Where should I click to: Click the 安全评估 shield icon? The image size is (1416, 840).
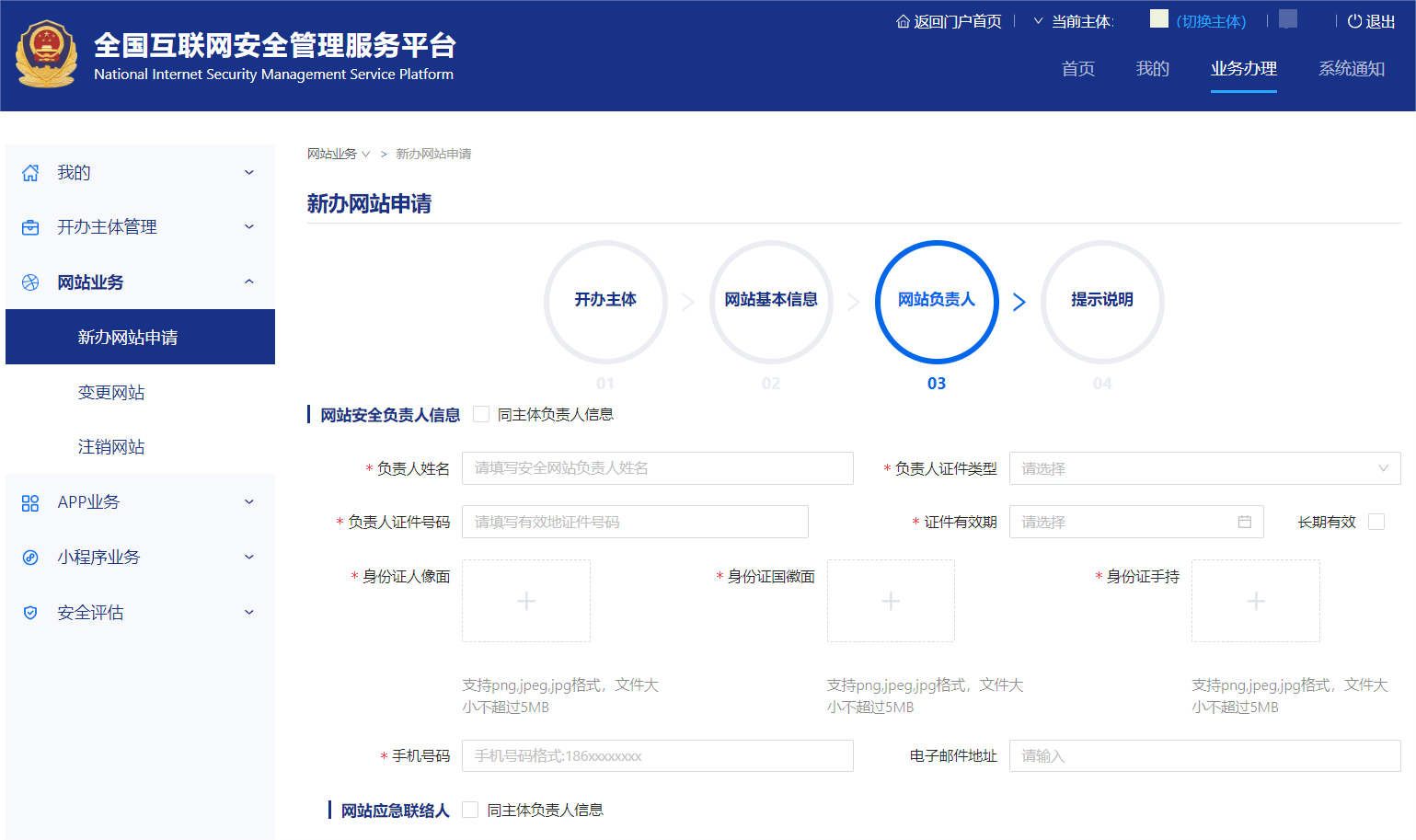[29, 612]
